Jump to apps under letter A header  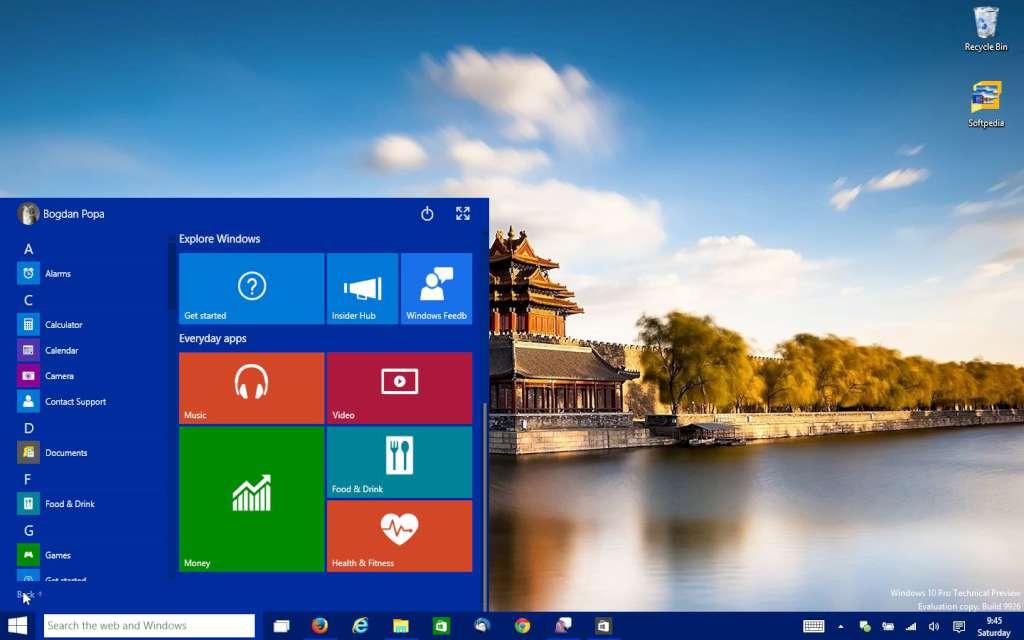coord(28,249)
